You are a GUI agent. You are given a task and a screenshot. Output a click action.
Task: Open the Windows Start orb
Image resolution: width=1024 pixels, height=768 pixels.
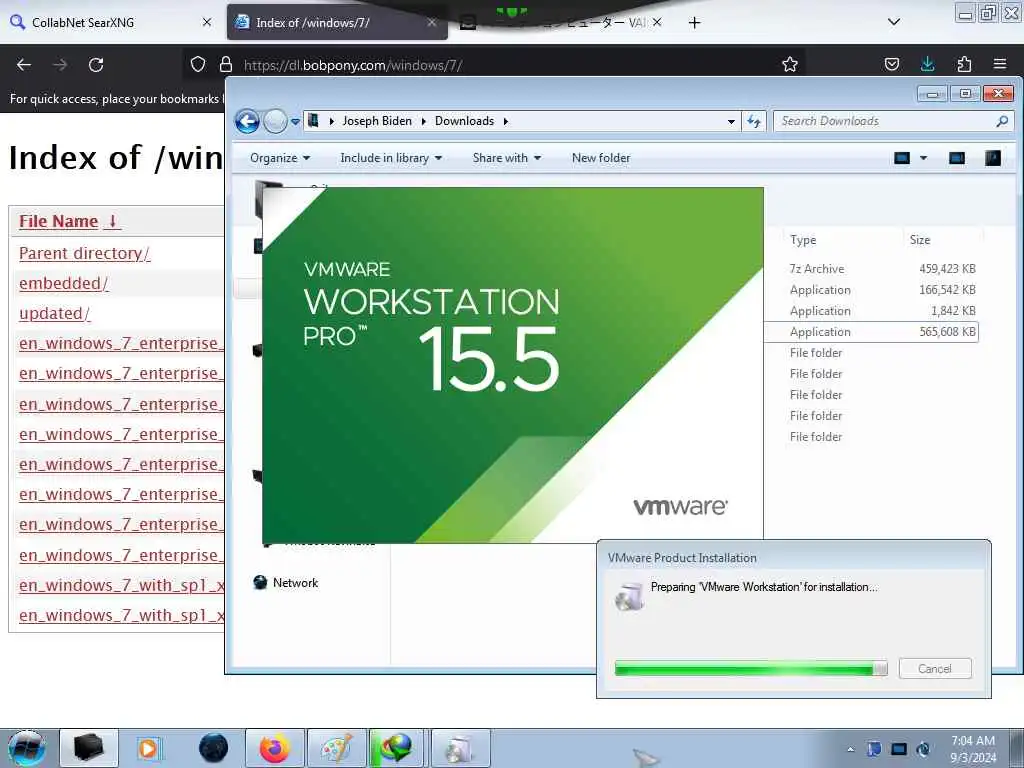pos(27,748)
